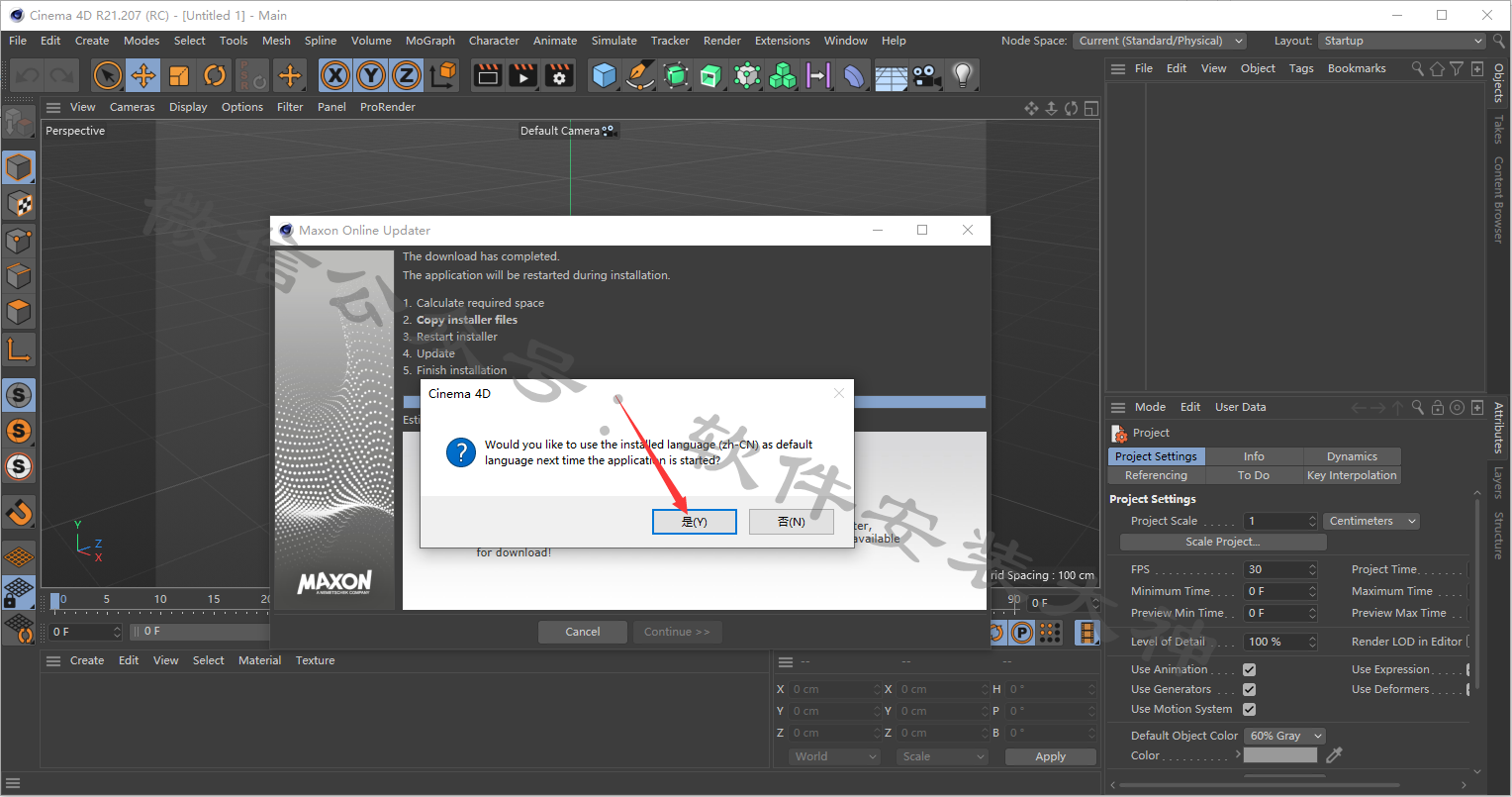Viewport: 1512px width, 797px height.
Task: Open Centimeters unit dropdown
Action: pyautogui.click(x=1372, y=521)
